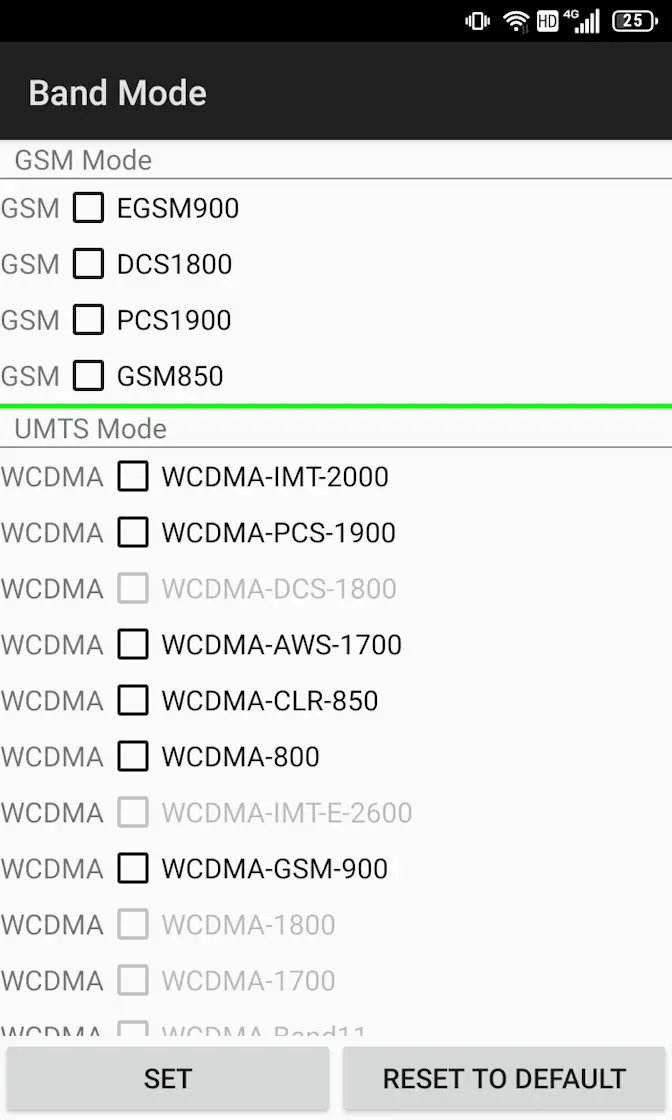The height and width of the screenshot is (1120, 672).
Task: Check the WCDMA-GSM-900 box
Action: 133,869
